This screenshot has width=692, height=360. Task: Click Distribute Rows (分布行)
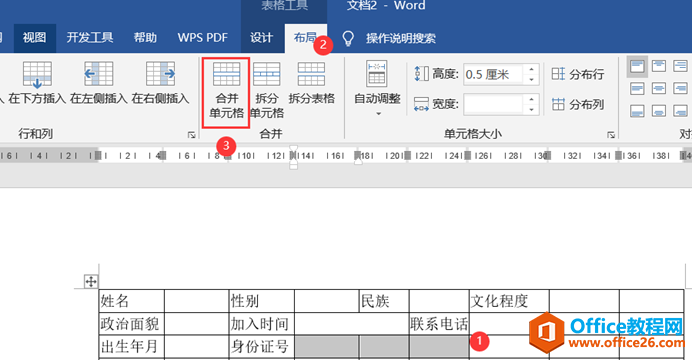pyautogui.click(x=577, y=74)
